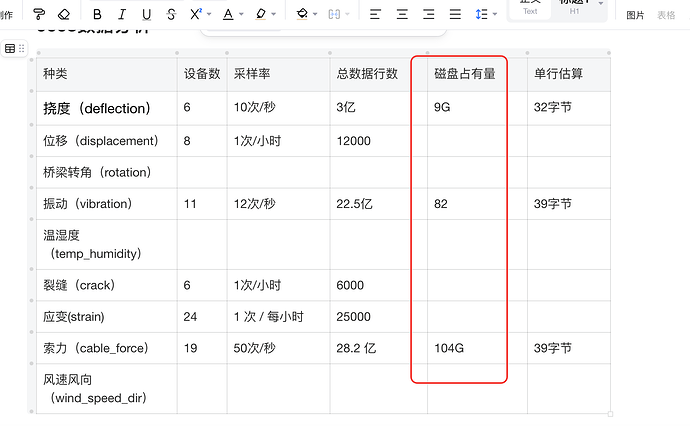690x426 pixels.
Task: Open the superscript options dropdown arrow
Action: [209, 15]
